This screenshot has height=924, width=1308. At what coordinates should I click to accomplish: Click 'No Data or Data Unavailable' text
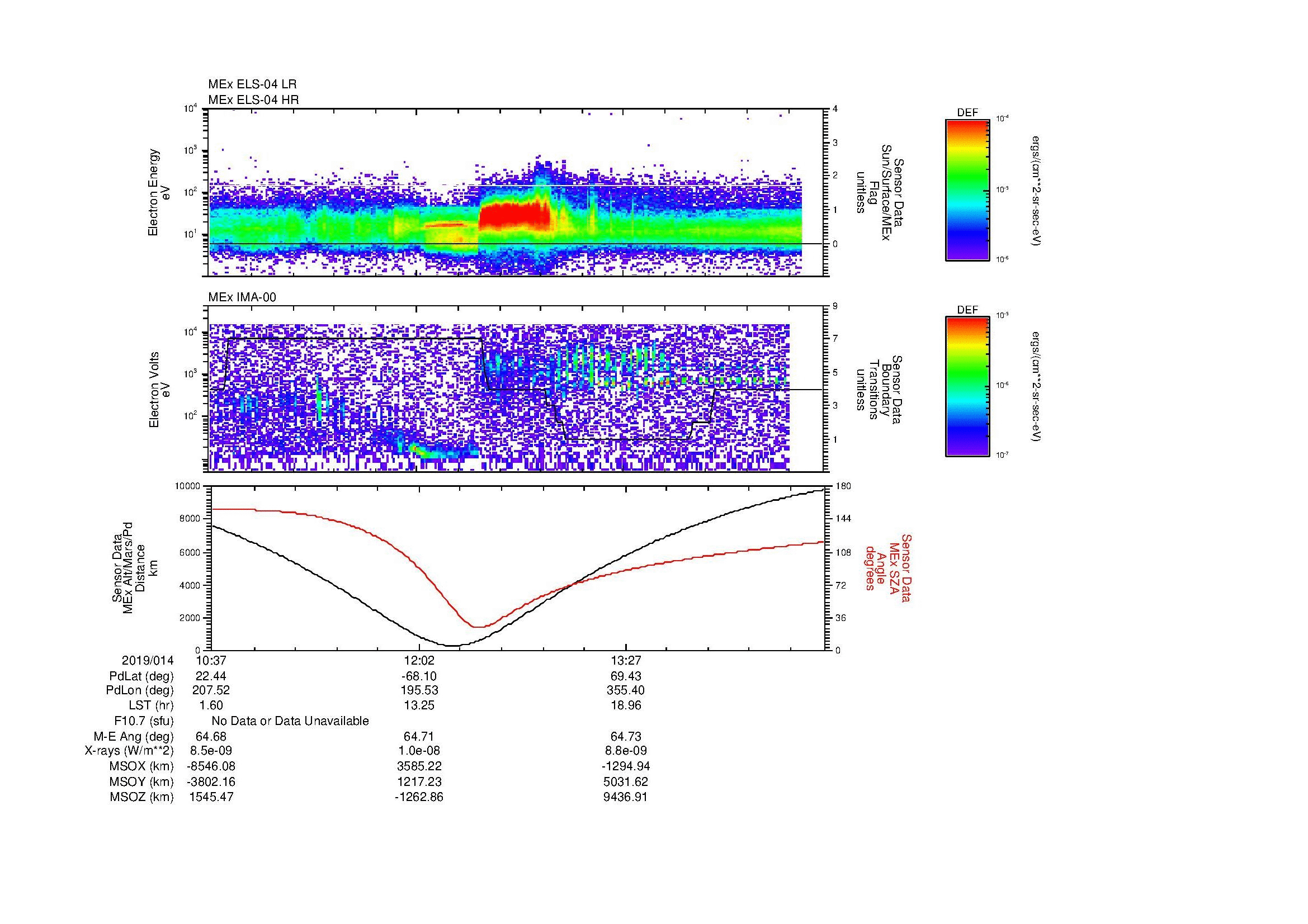point(290,721)
